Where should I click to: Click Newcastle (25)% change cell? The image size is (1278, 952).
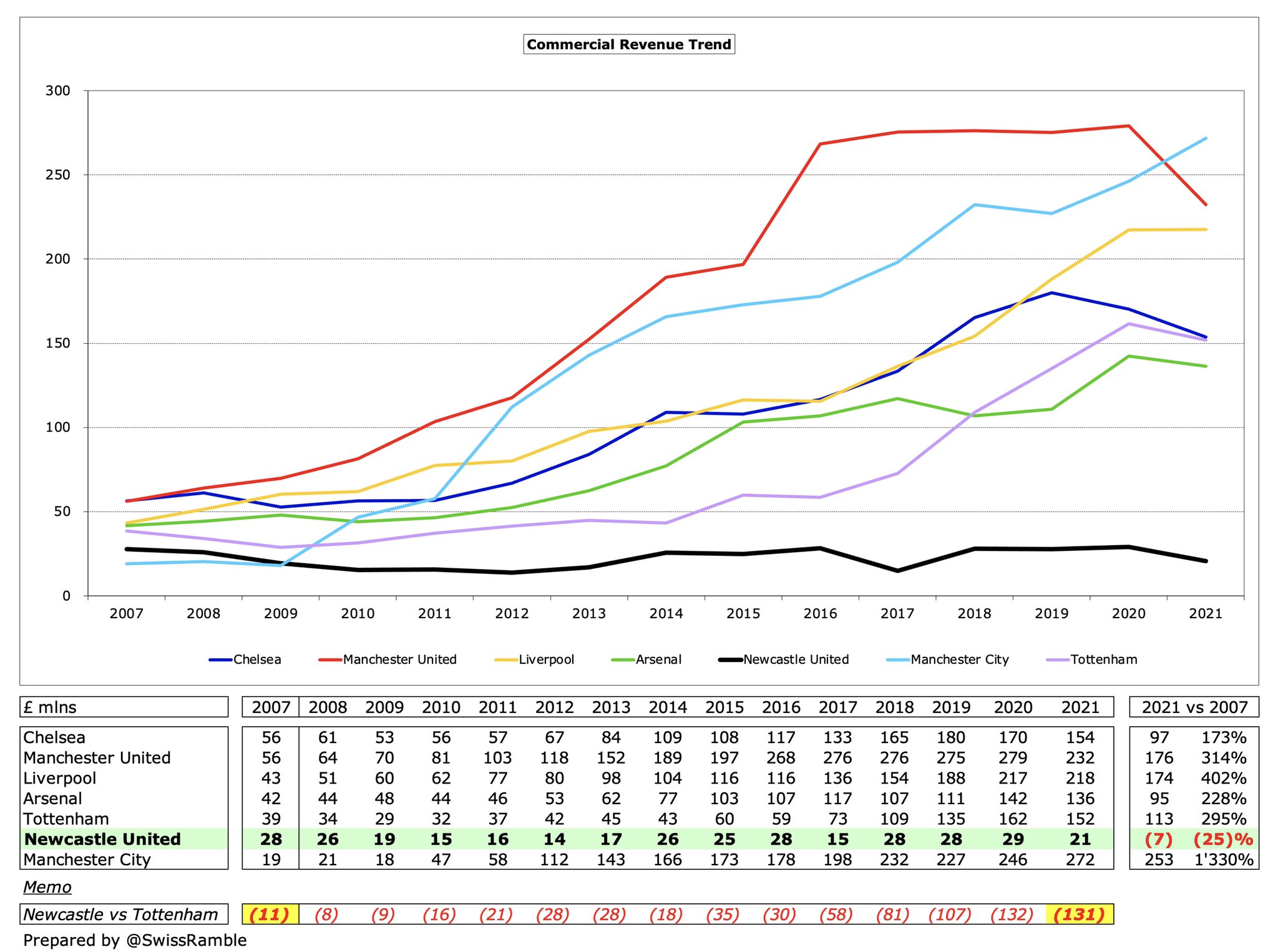point(1222,839)
